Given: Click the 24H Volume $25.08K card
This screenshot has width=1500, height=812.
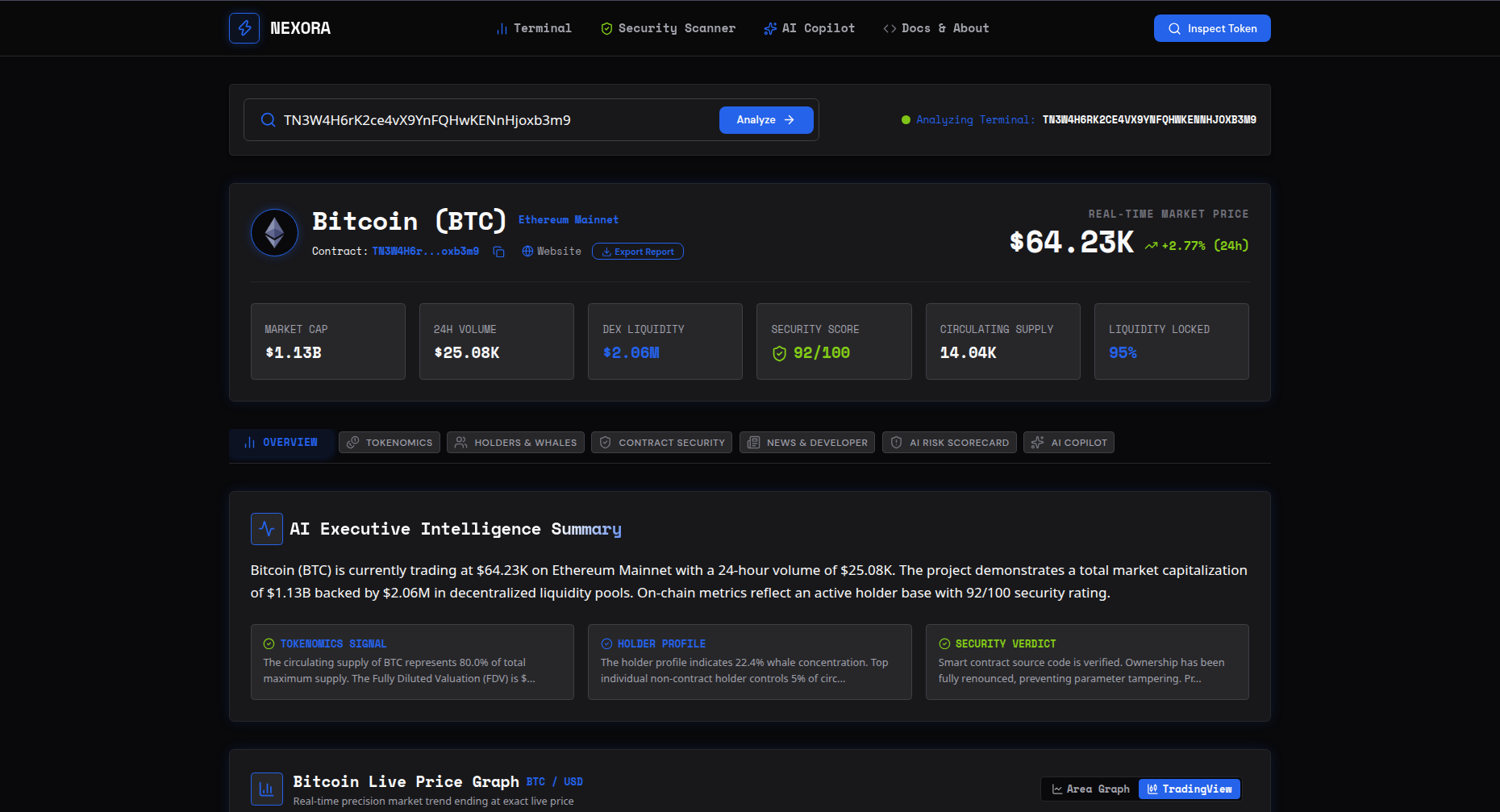Looking at the screenshot, I should (497, 342).
